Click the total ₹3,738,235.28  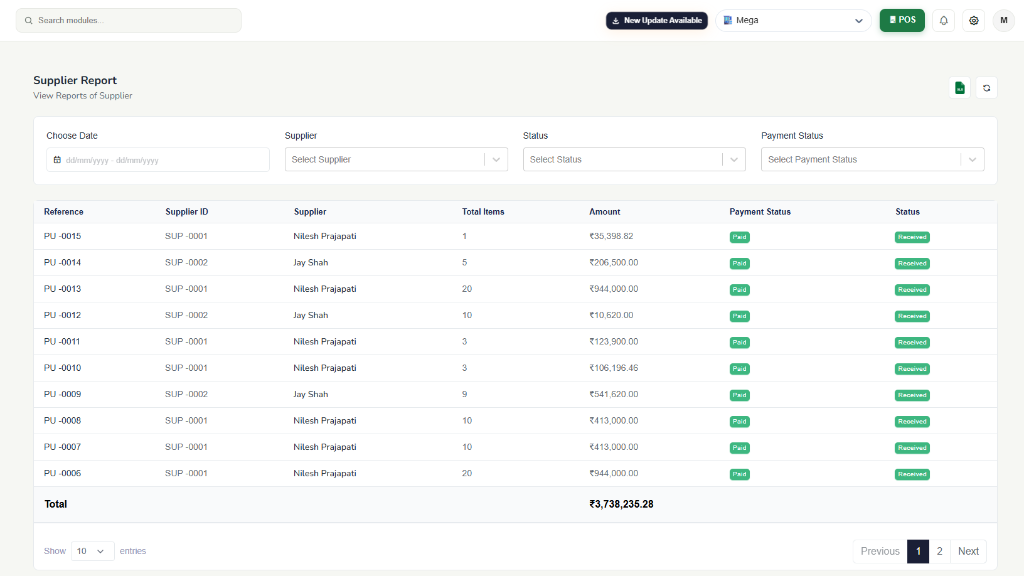point(621,504)
